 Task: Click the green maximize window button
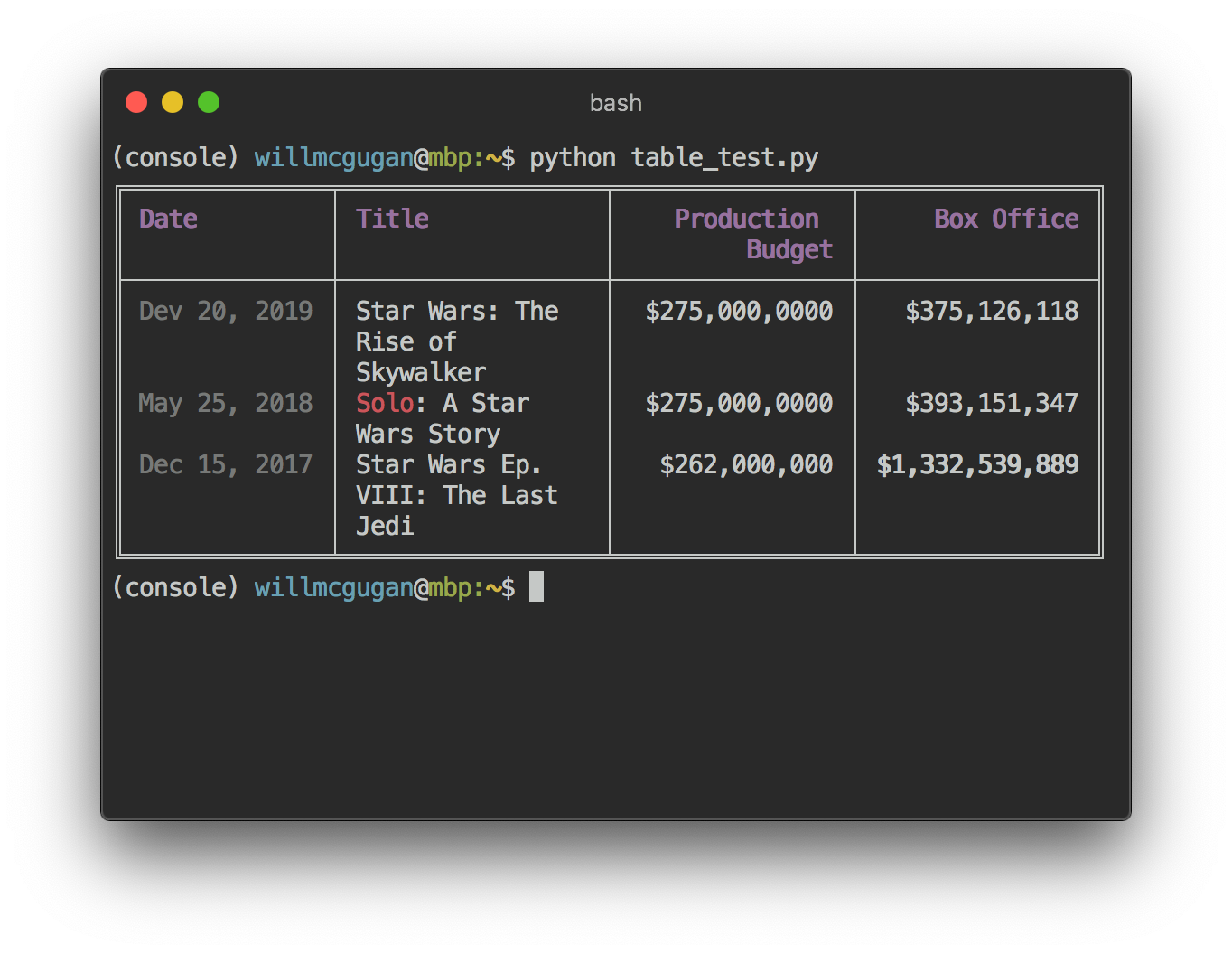pyautogui.click(x=209, y=102)
